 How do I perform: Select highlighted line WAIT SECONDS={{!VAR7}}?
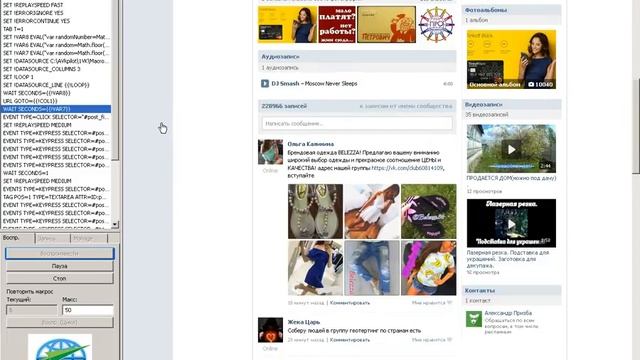tap(56, 109)
